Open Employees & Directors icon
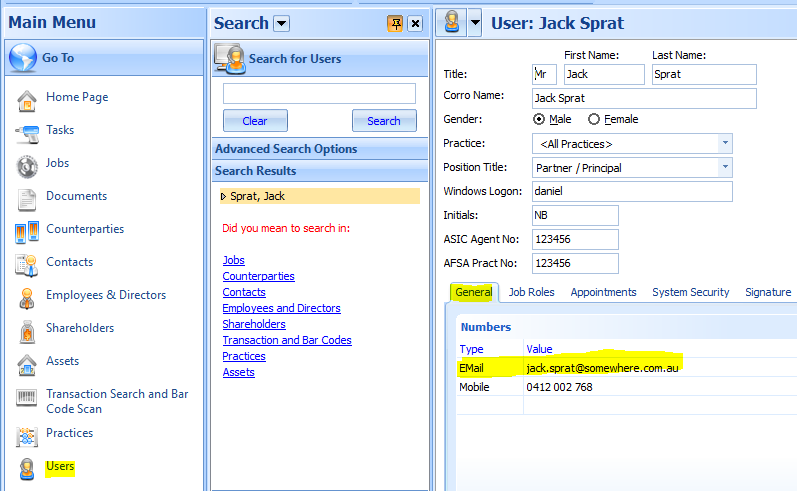Viewport: 797px width, 491px height. [27, 296]
